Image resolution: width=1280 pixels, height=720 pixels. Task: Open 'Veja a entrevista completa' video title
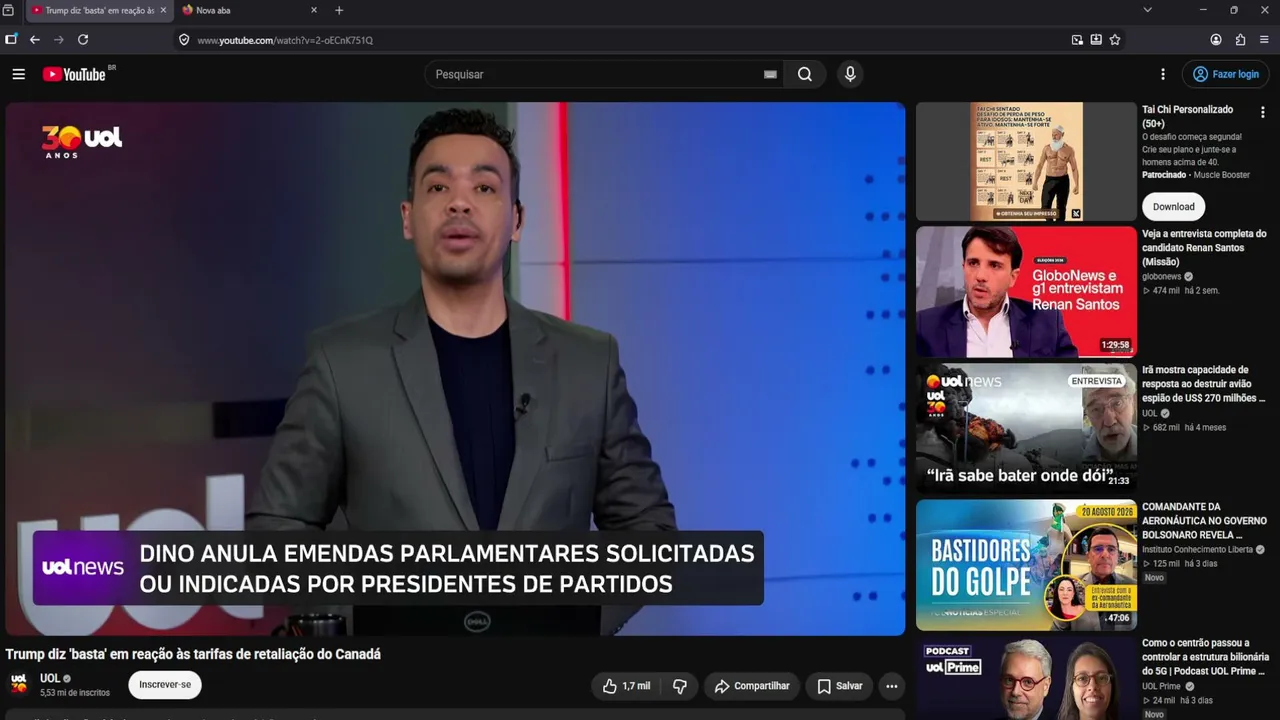pyautogui.click(x=1204, y=248)
